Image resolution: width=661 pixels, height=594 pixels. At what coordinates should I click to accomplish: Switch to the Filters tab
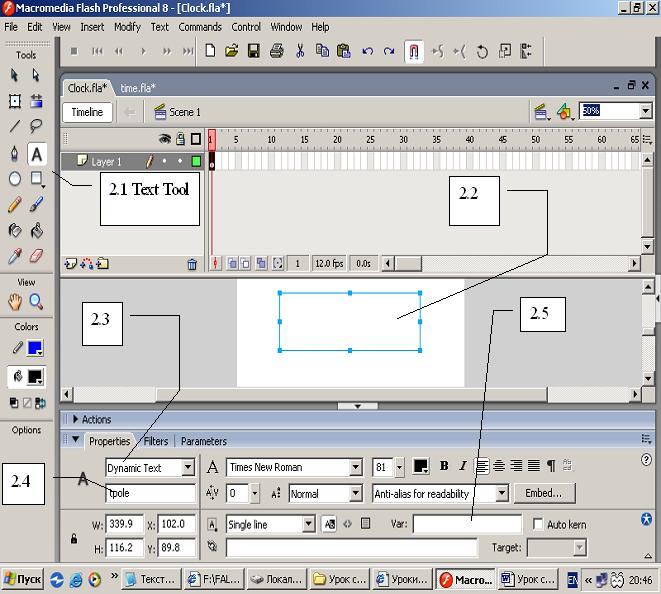click(x=156, y=441)
